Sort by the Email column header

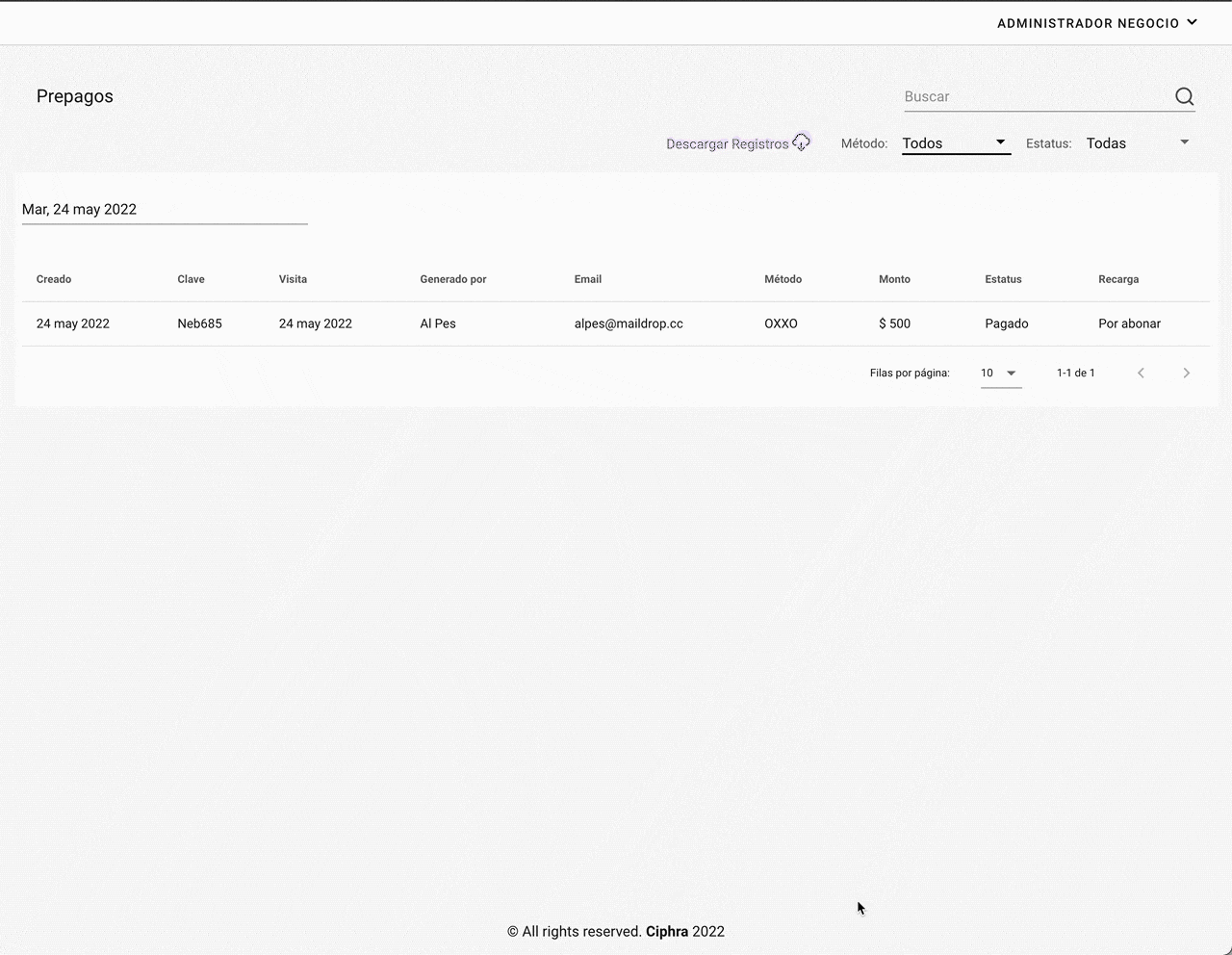(x=587, y=279)
